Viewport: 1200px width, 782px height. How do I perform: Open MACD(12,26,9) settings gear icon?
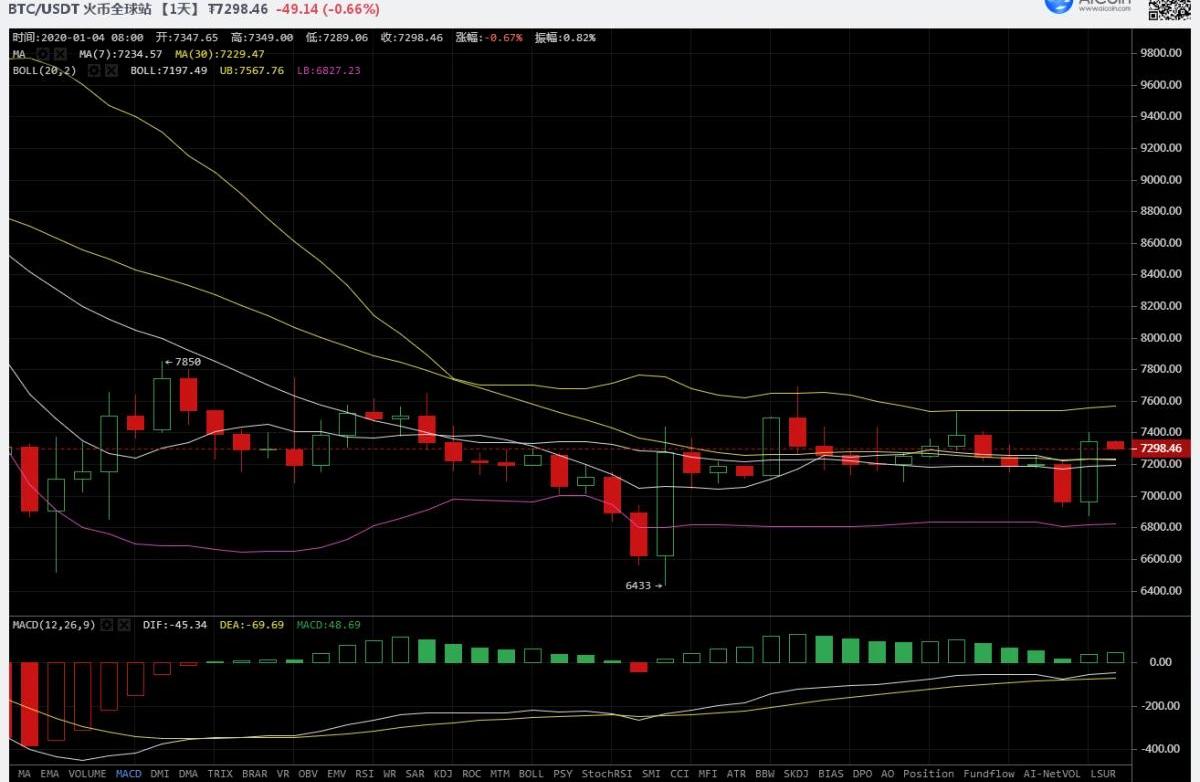(x=107, y=625)
